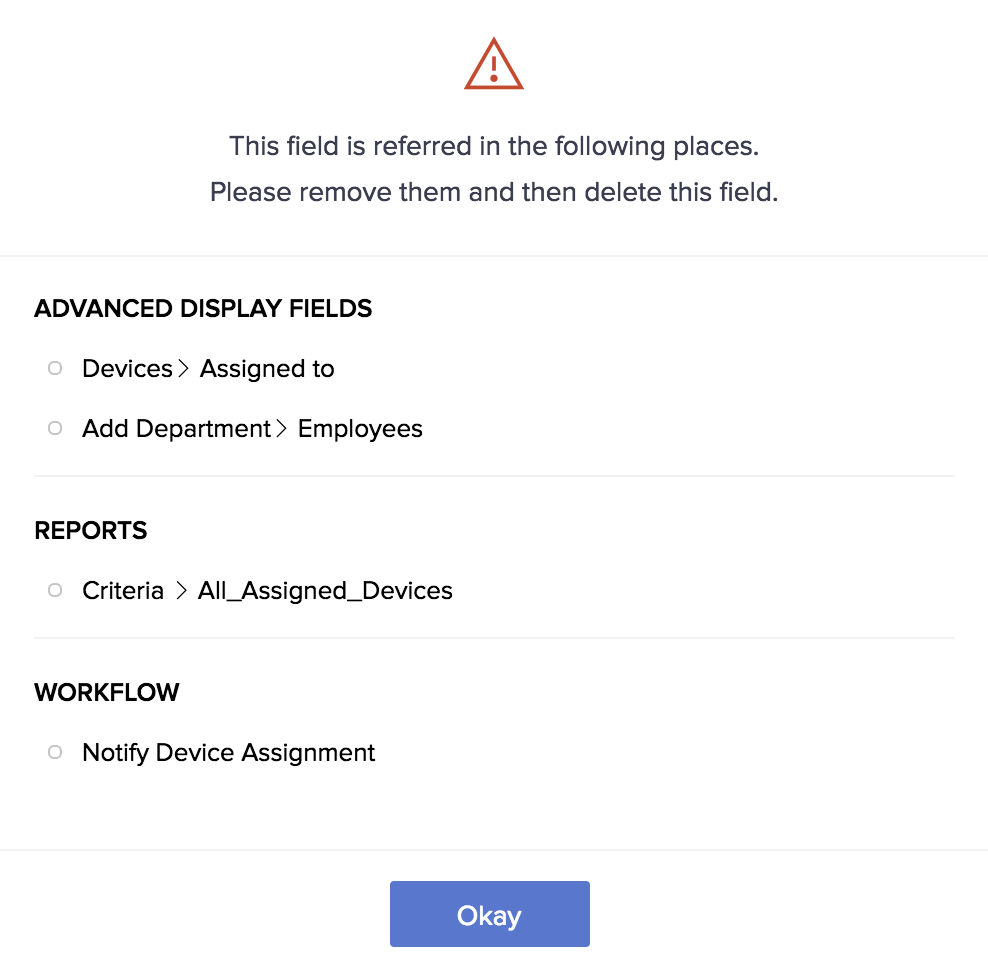Click the chevron arrow after Devices
The width and height of the screenshot is (988, 972).
(183, 369)
